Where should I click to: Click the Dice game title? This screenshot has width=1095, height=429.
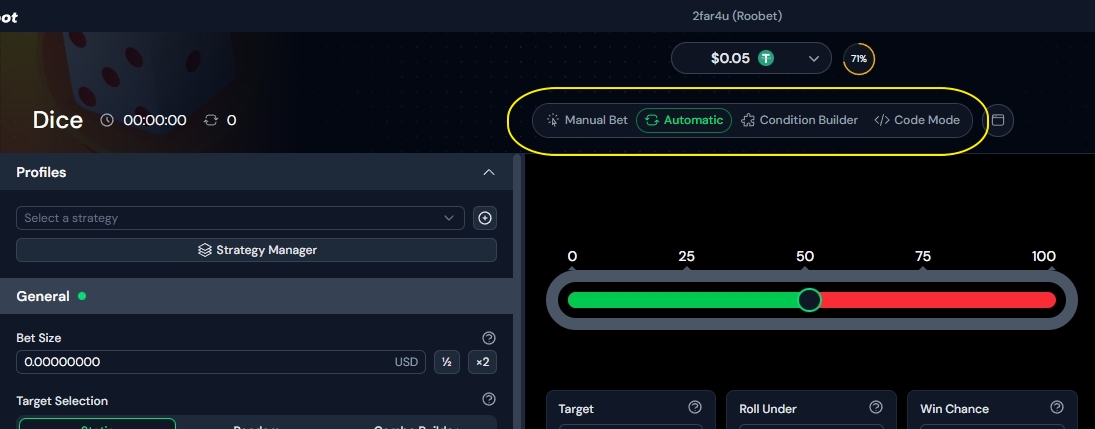tap(58, 120)
